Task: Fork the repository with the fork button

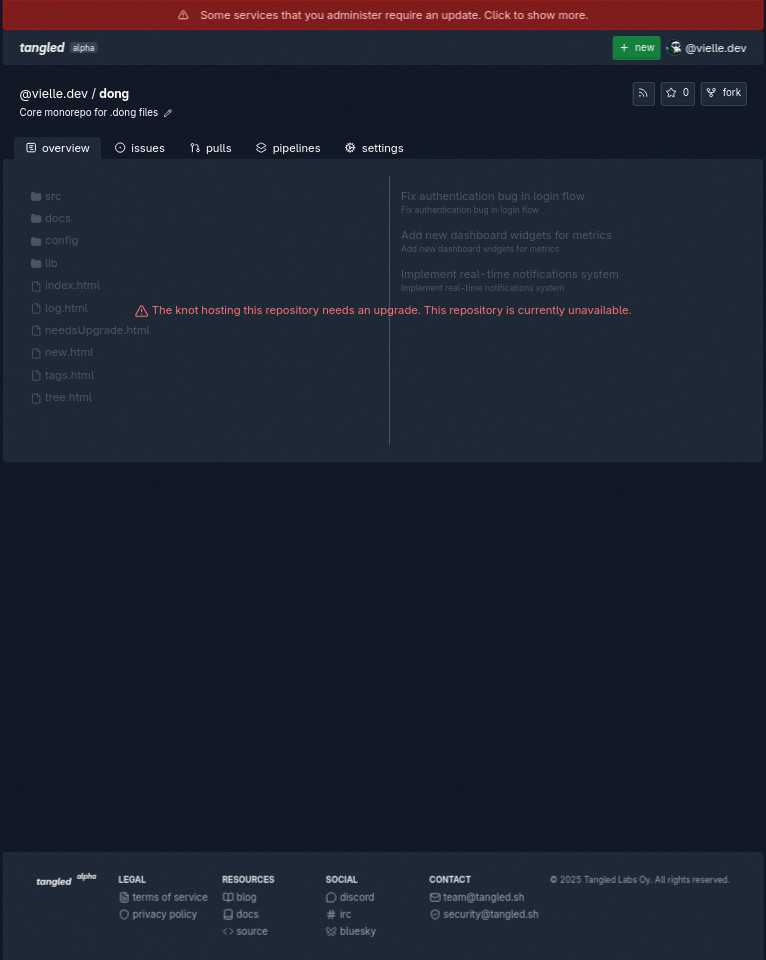Action: click(x=724, y=94)
